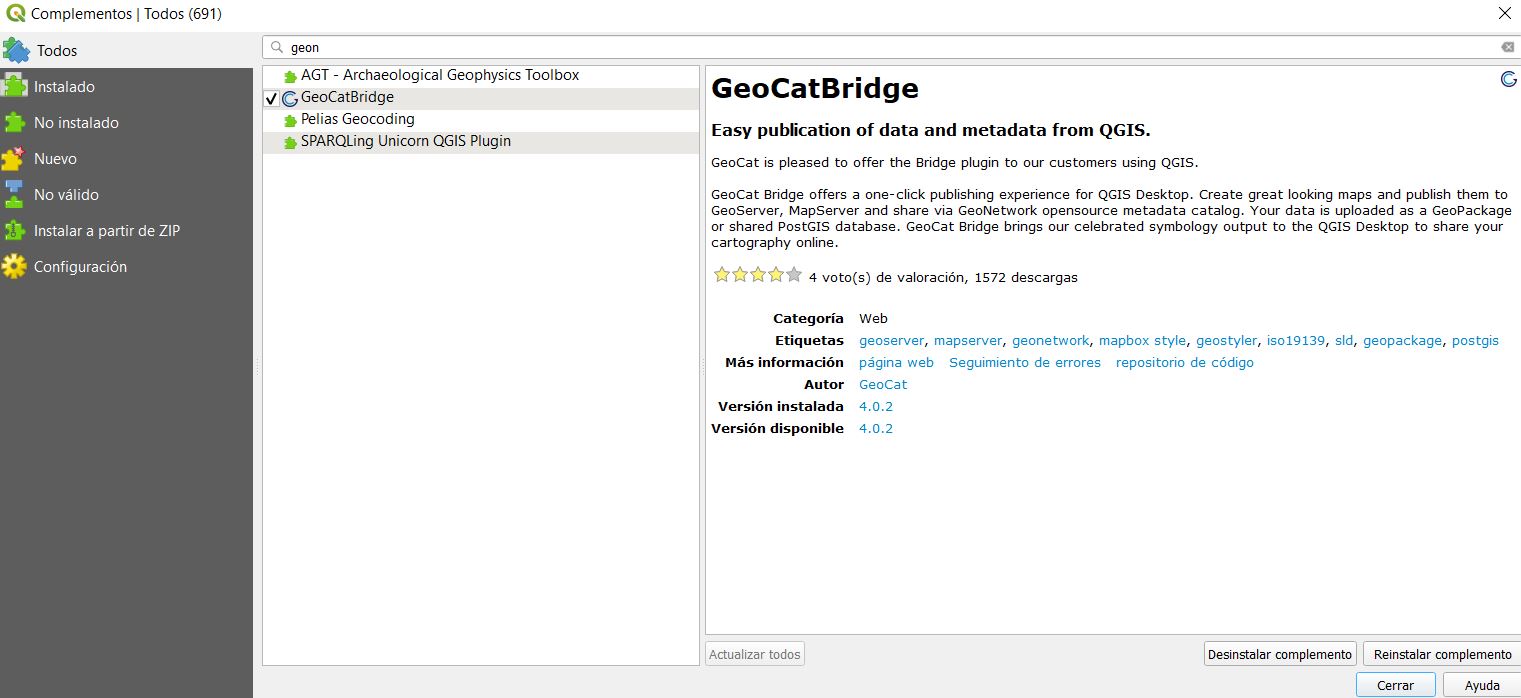Click the No instalado green puzzle icon
Viewport: 1521px width, 698px height.
coord(14,122)
